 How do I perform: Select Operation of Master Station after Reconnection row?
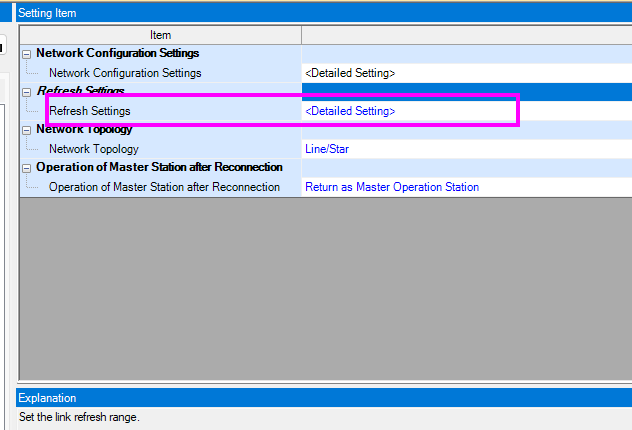[164, 187]
